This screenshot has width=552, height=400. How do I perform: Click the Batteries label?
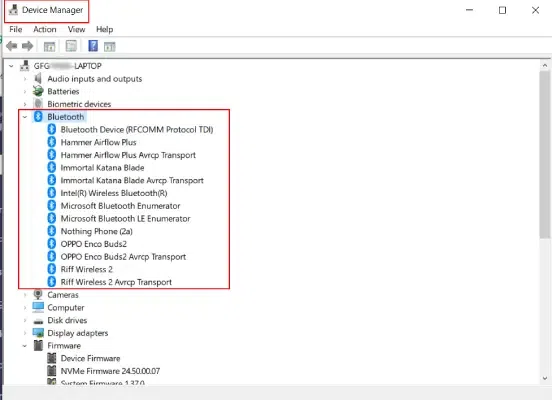click(63, 91)
